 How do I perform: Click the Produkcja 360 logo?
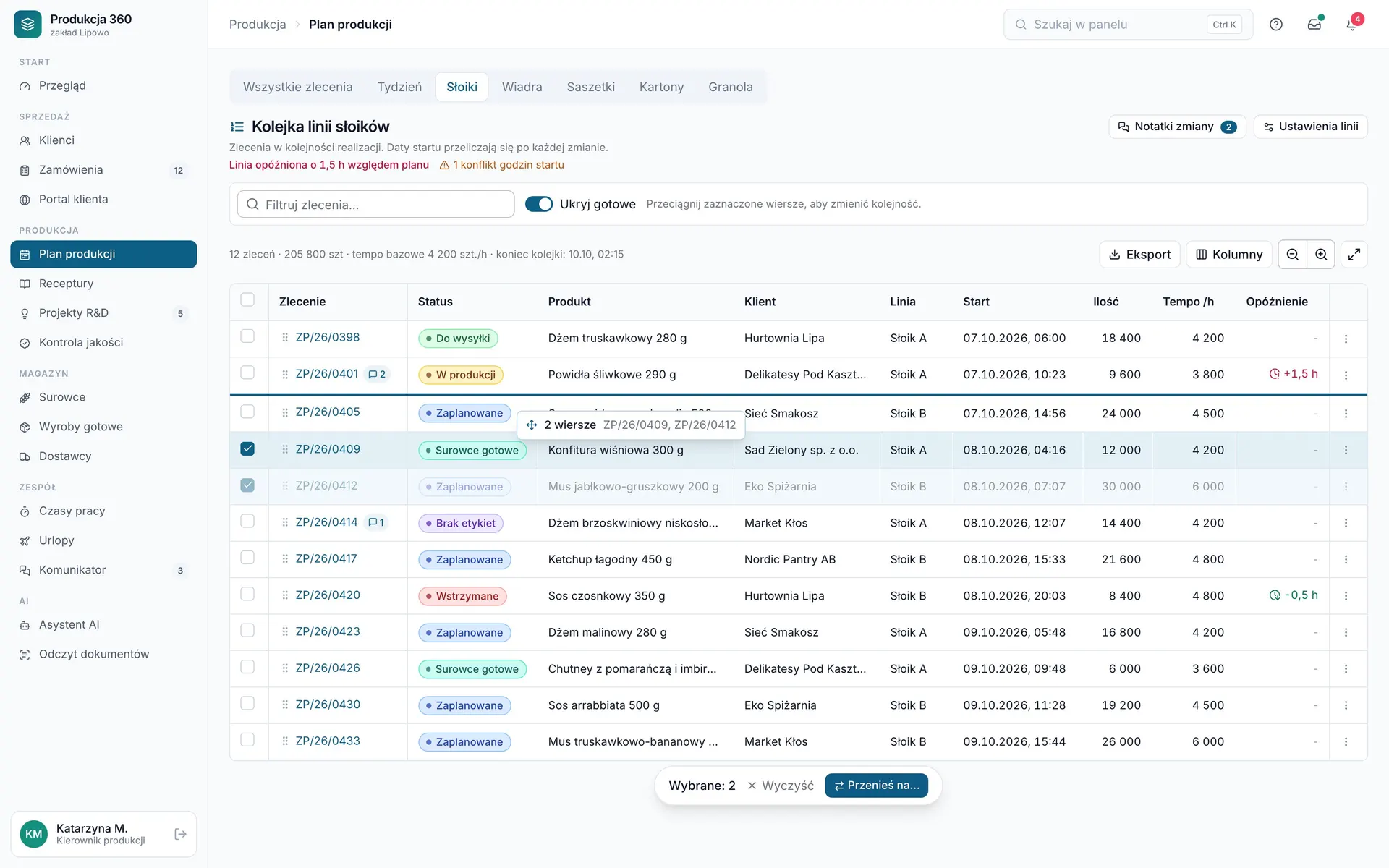click(27, 25)
